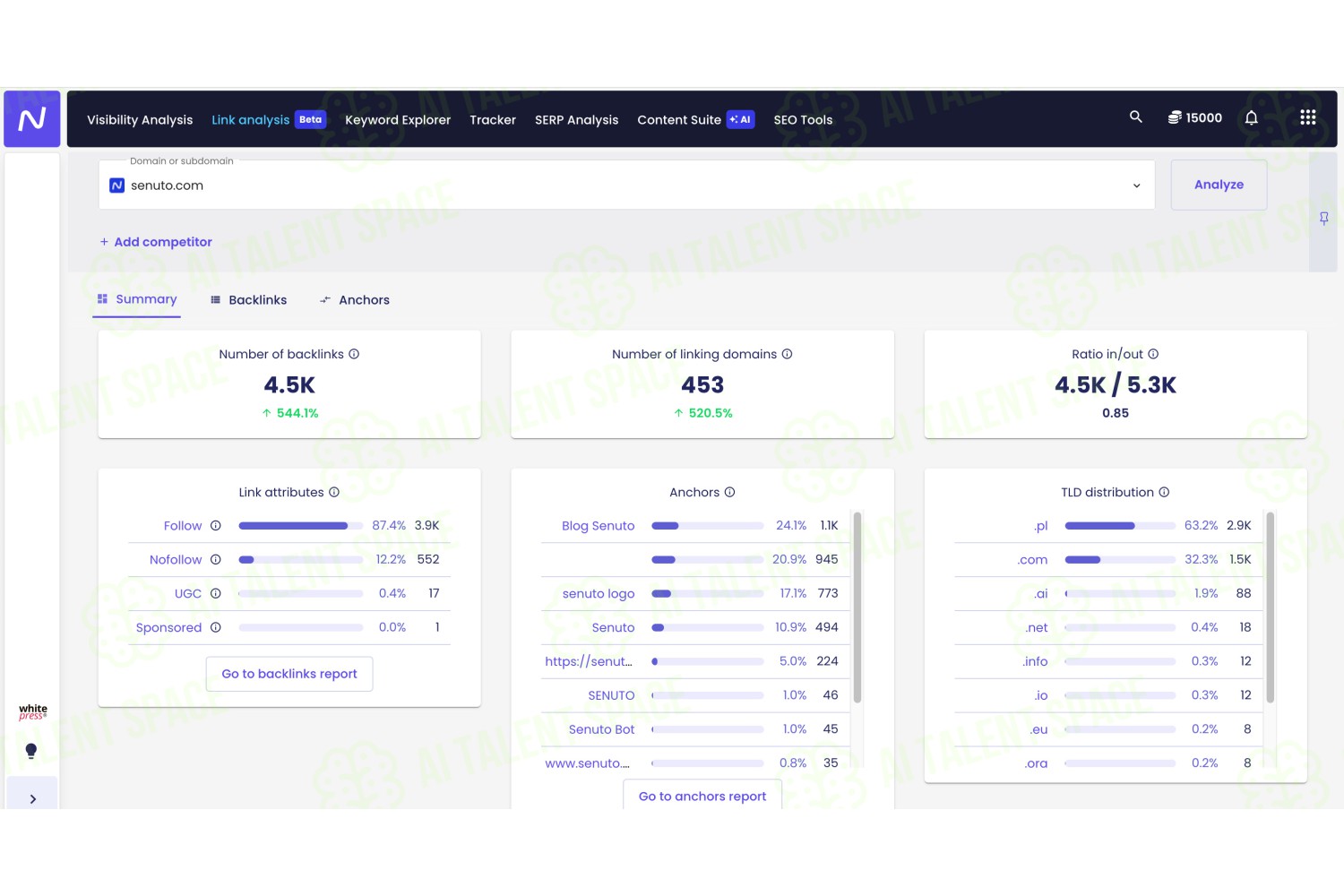This screenshot has height=896, width=1344.
Task: Click the senuto logo anchor
Action: (599, 594)
